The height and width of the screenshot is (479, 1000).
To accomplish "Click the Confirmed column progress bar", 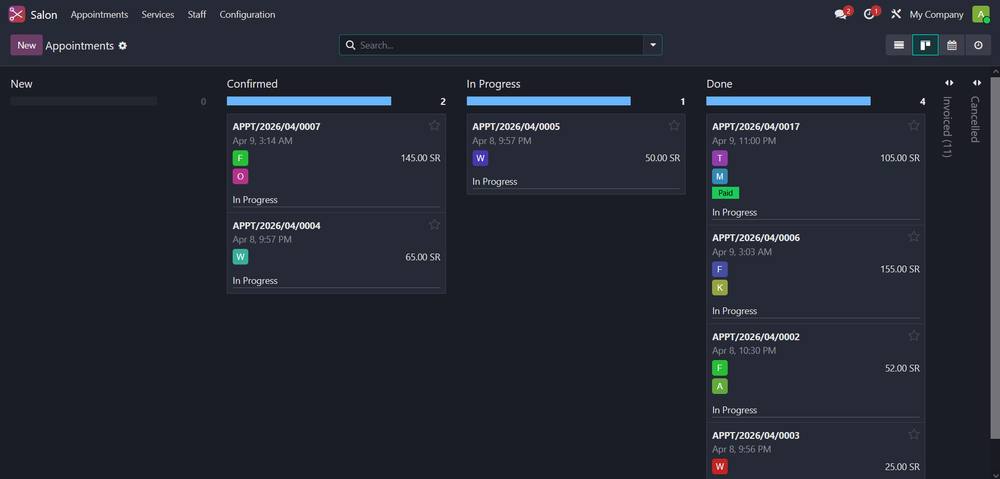I will pyautogui.click(x=309, y=101).
